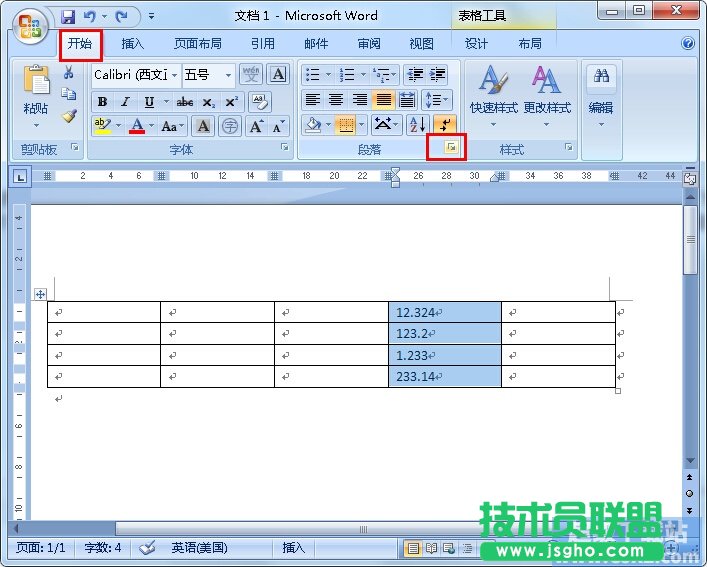Click the Cut scissors icon

coord(69,73)
